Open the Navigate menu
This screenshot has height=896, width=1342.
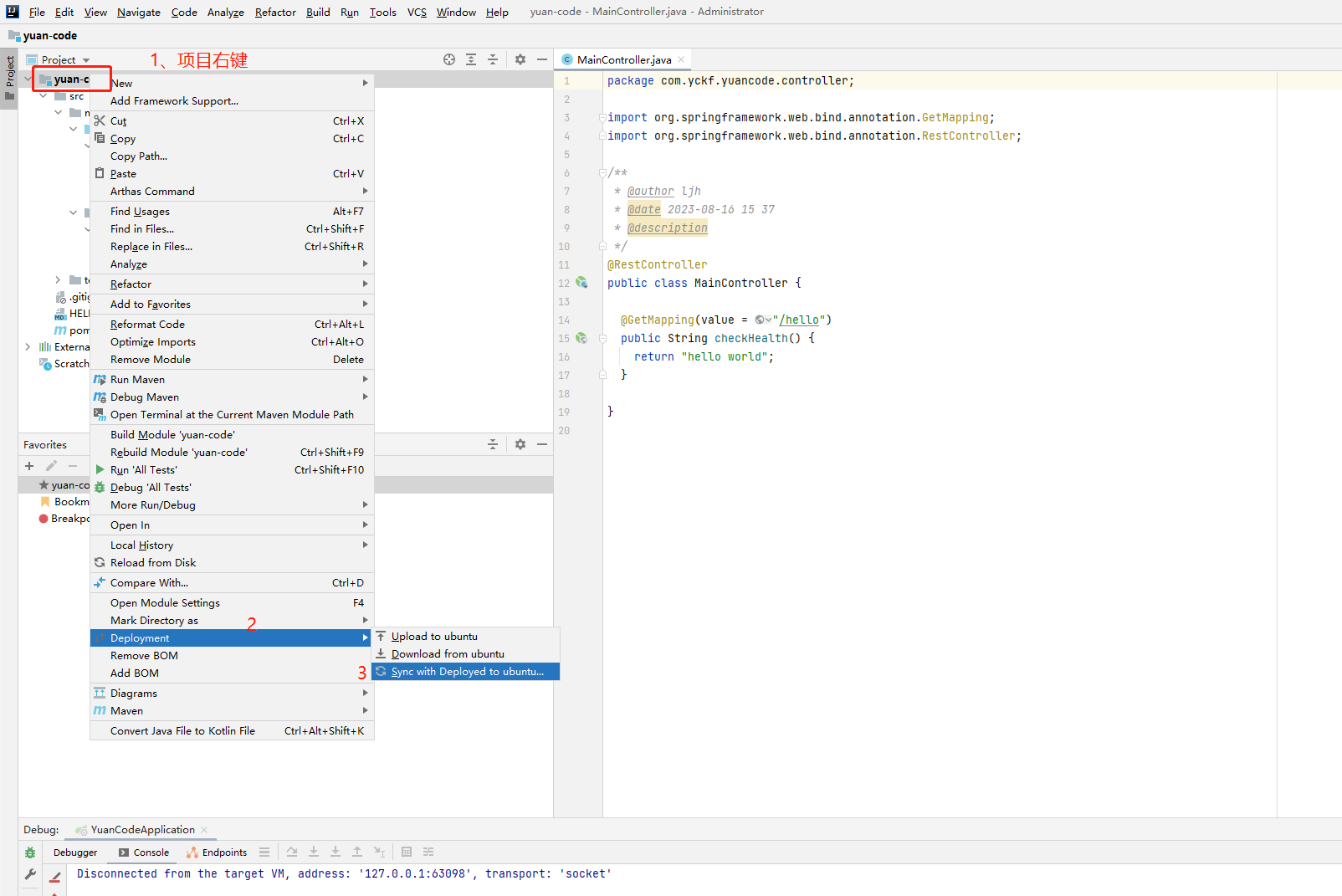pyautogui.click(x=139, y=12)
